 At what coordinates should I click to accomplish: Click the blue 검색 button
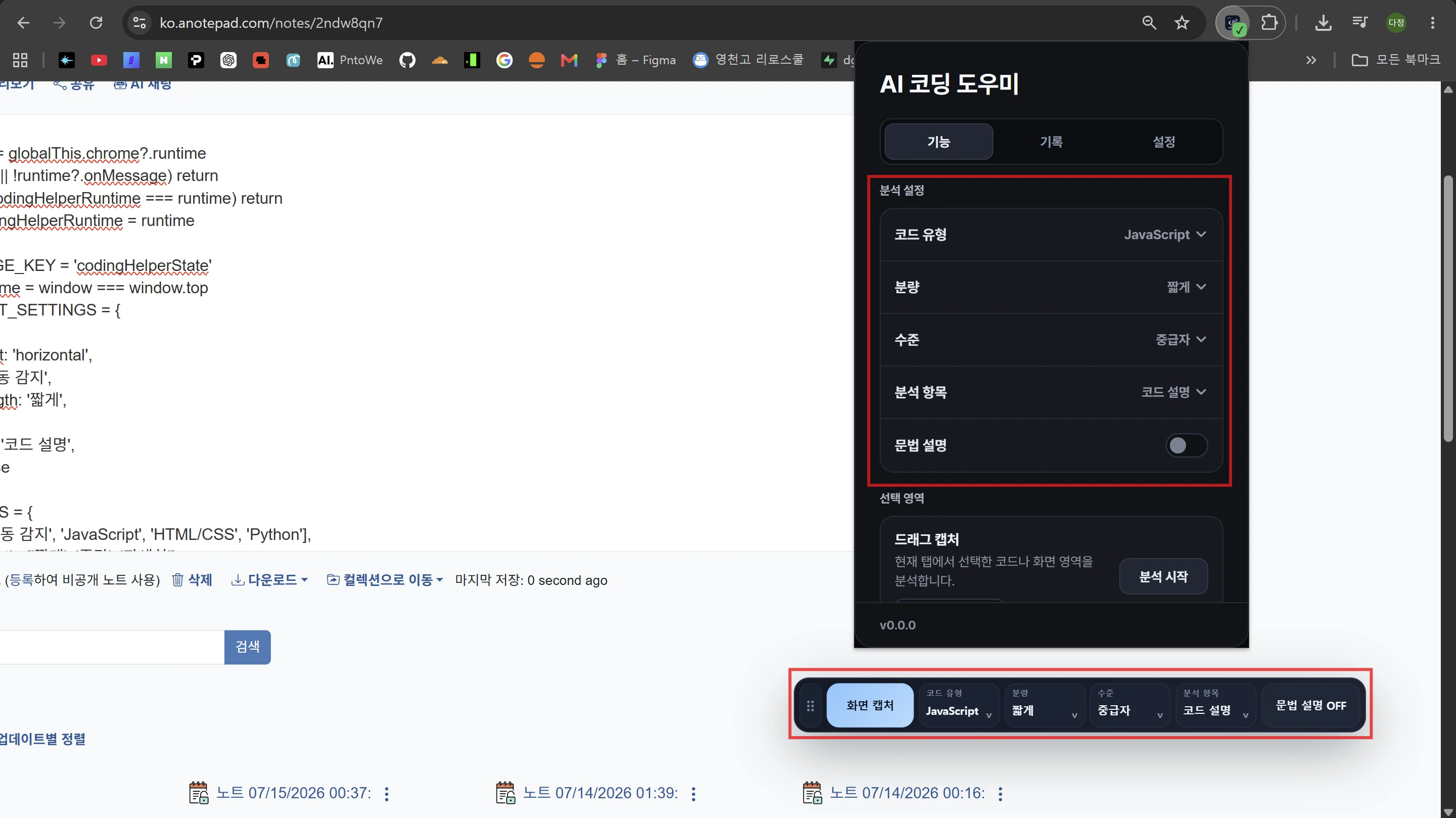(x=248, y=647)
